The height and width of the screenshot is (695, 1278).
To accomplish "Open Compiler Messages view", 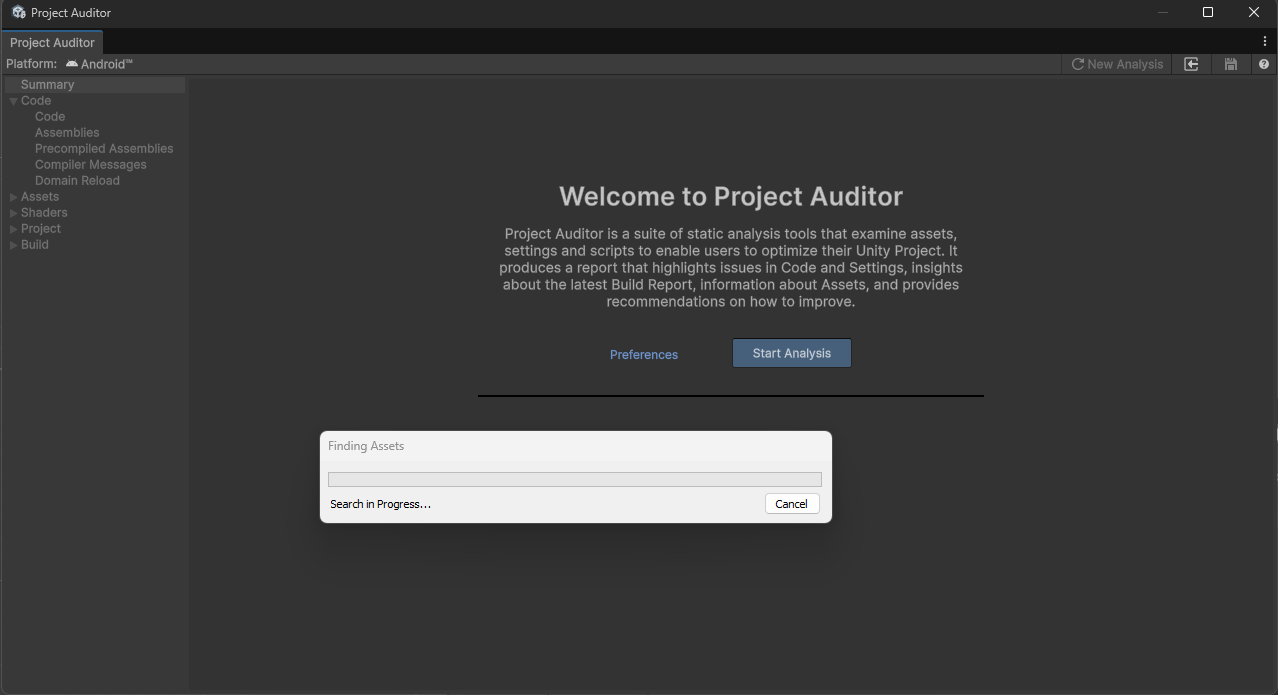I will [x=91, y=165].
